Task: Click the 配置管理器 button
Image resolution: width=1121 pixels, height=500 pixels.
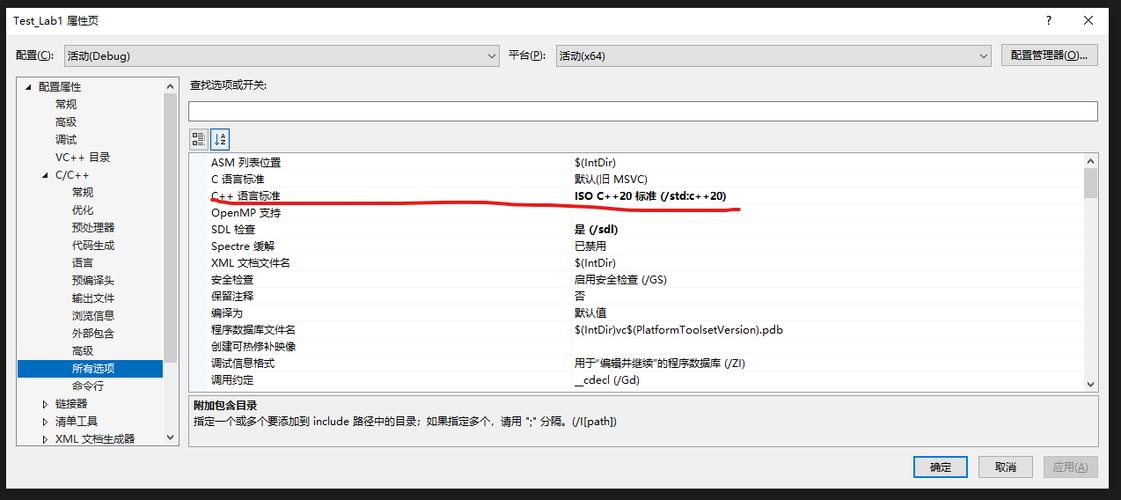Action: pyautogui.click(x=1049, y=56)
